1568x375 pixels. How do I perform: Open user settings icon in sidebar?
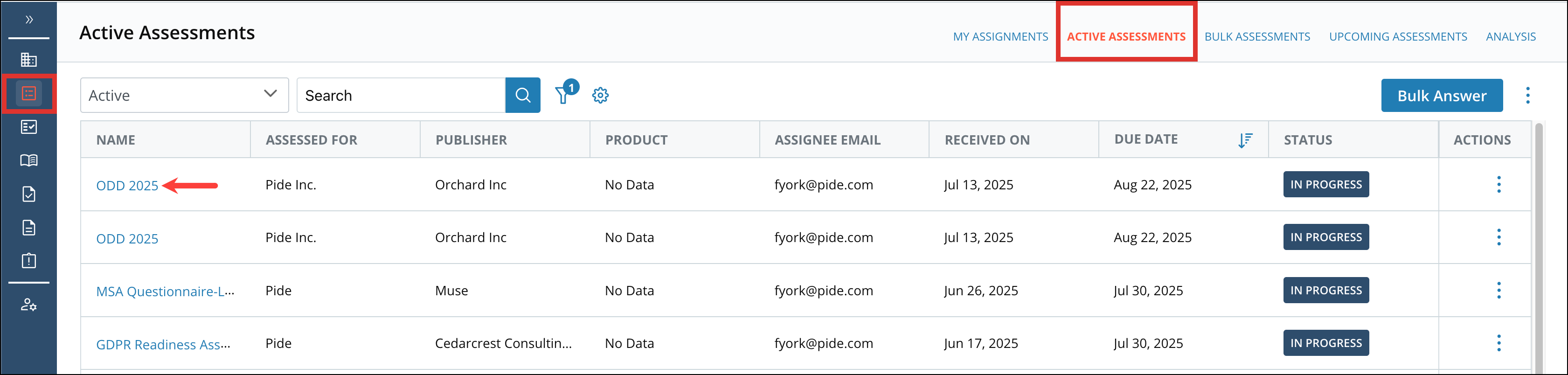click(28, 305)
